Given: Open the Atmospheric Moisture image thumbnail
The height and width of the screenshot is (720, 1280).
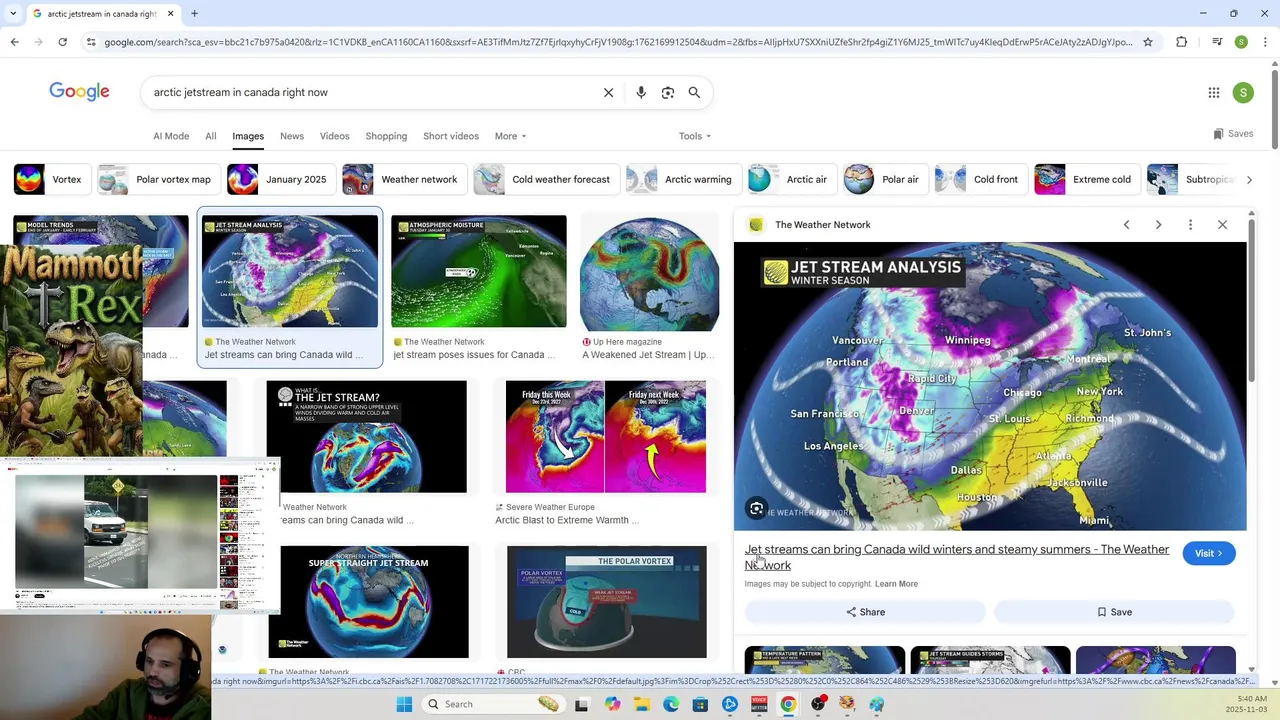Looking at the screenshot, I should pos(479,272).
